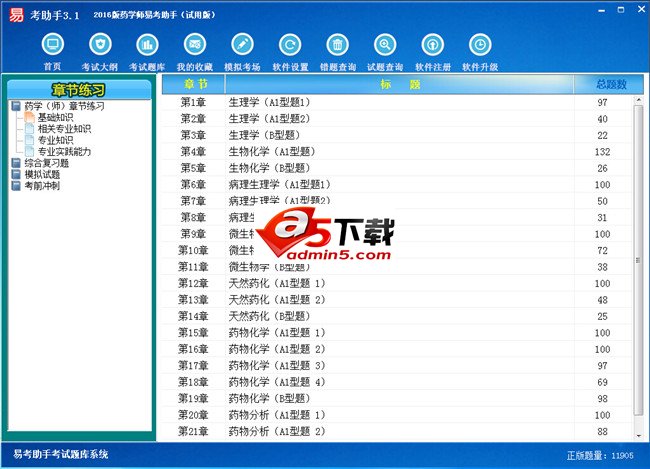
Task: Sort by the 总题数 column header
Action: 609,84
